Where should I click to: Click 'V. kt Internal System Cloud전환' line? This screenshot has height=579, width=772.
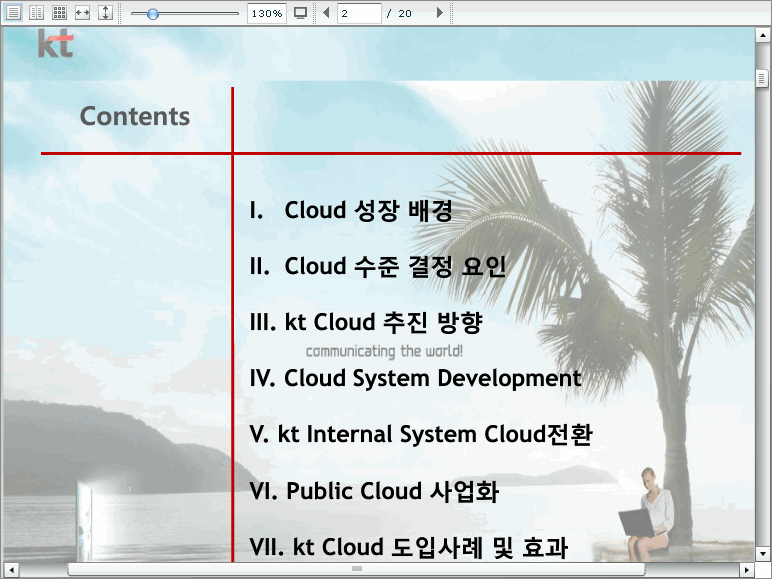click(x=421, y=435)
